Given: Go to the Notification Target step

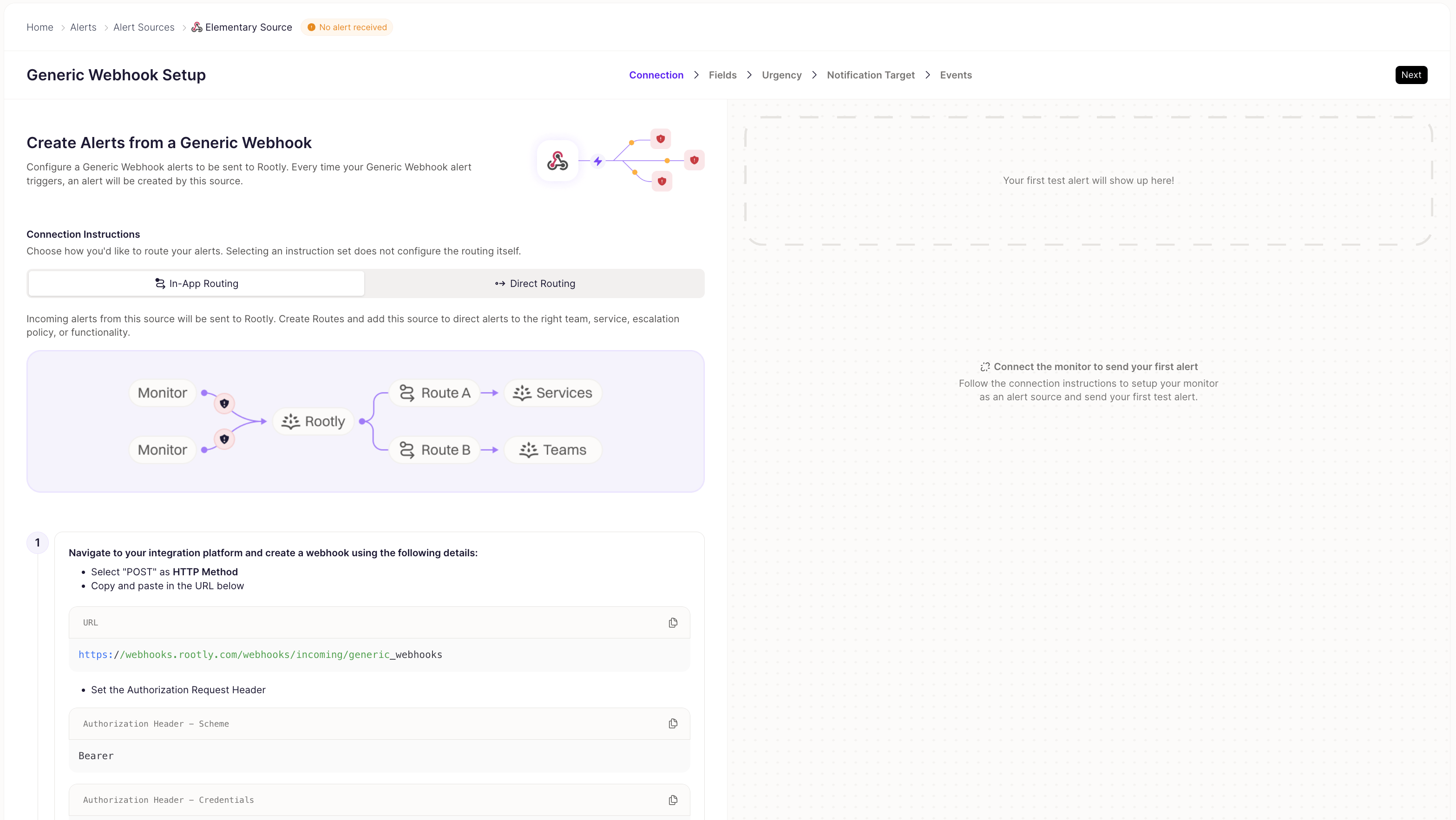Looking at the screenshot, I should tap(871, 75).
